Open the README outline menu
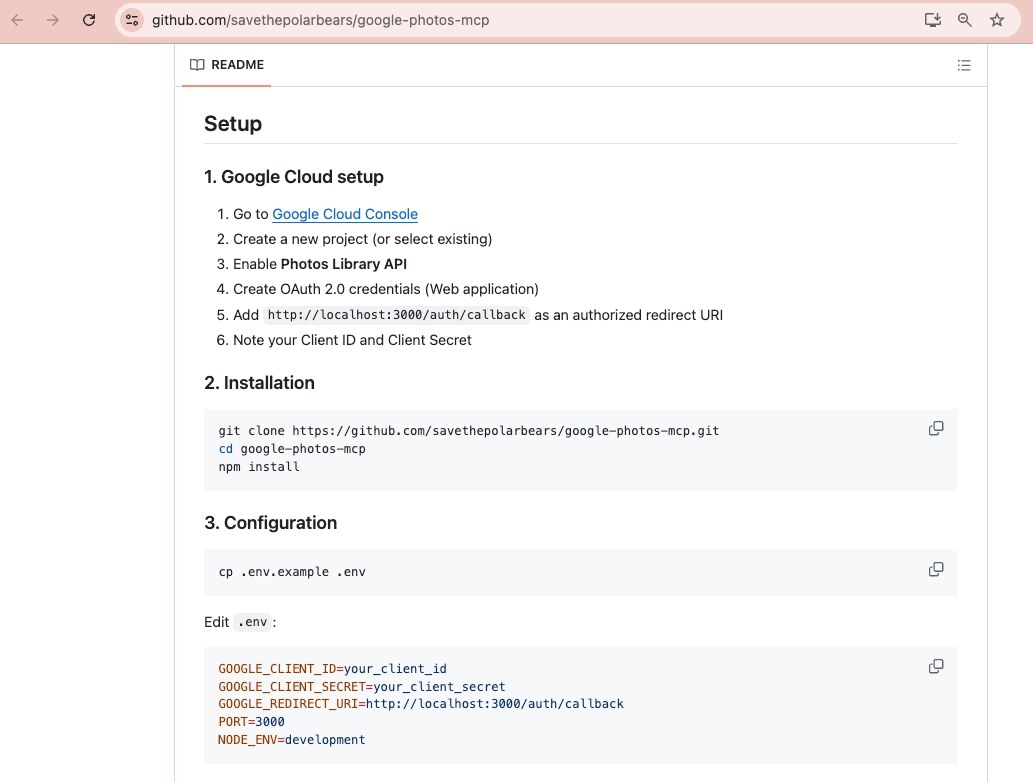Screen dimensions: 1033x782 click(964, 65)
